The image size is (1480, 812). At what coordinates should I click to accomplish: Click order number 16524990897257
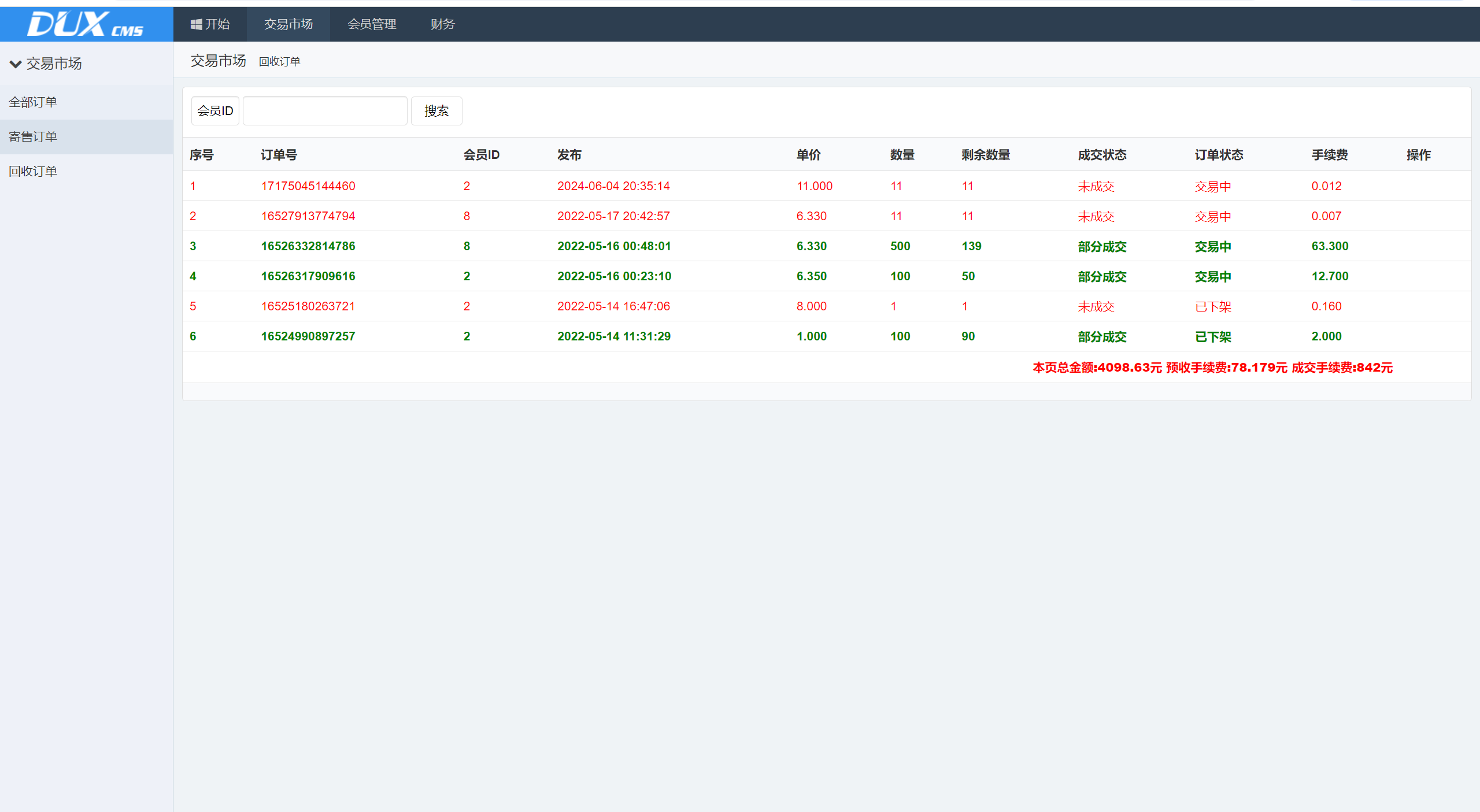[x=308, y=336]
